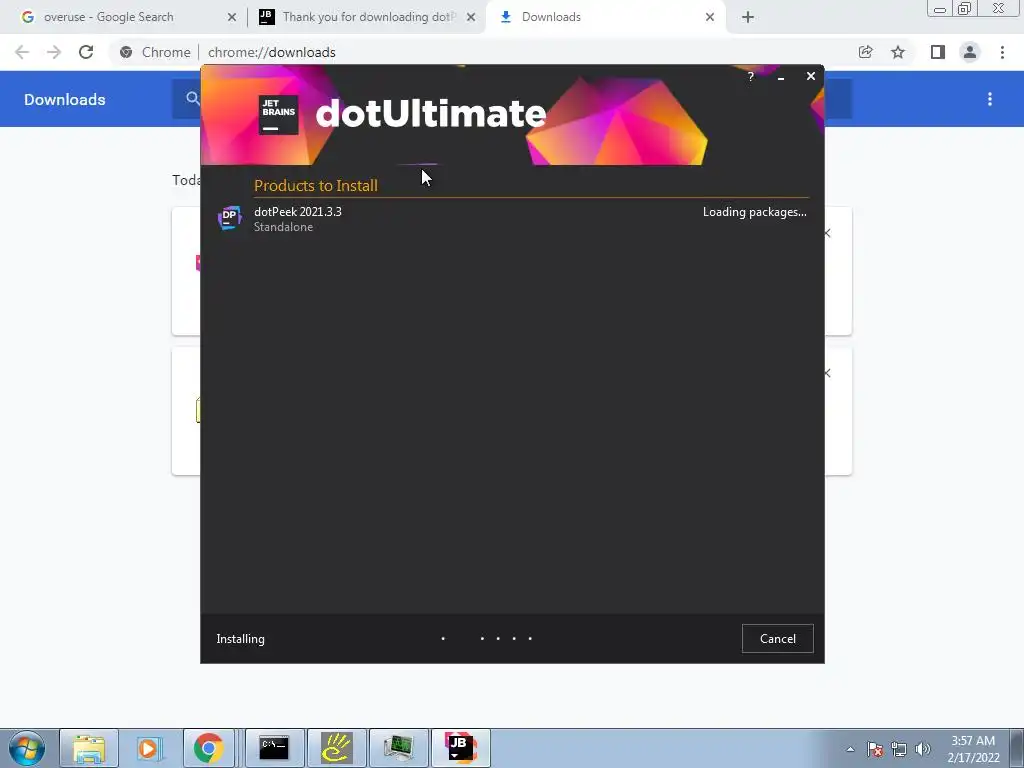Switch to Chrome in taskbar
The image size is (1024, 768).
click(x=208, y=748)
